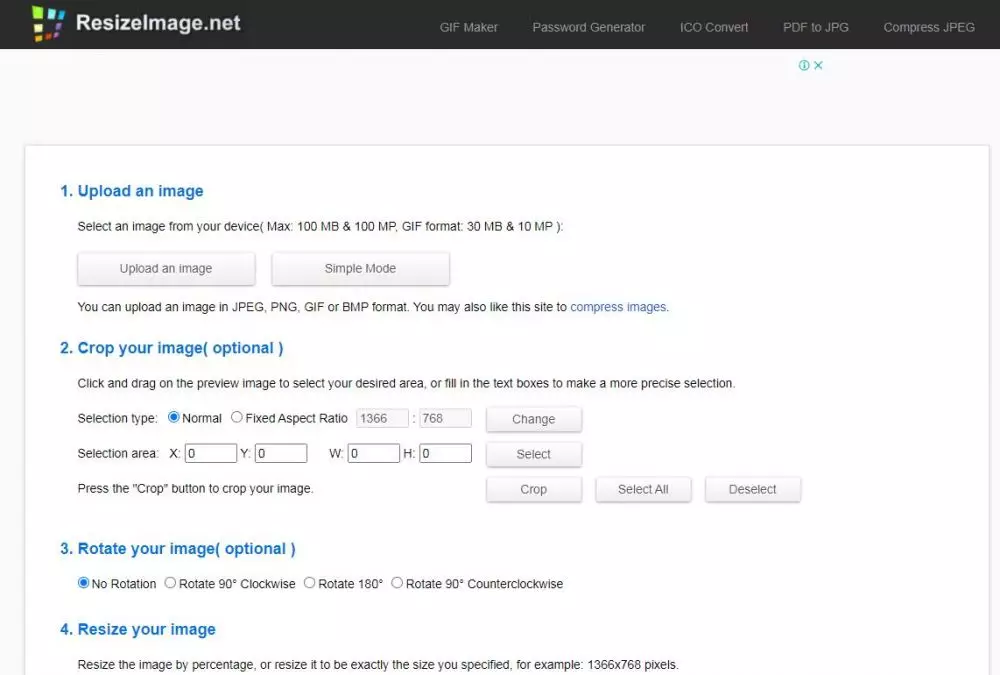
Task: Open the GIF Maker menu item
Action: (468, 27)
